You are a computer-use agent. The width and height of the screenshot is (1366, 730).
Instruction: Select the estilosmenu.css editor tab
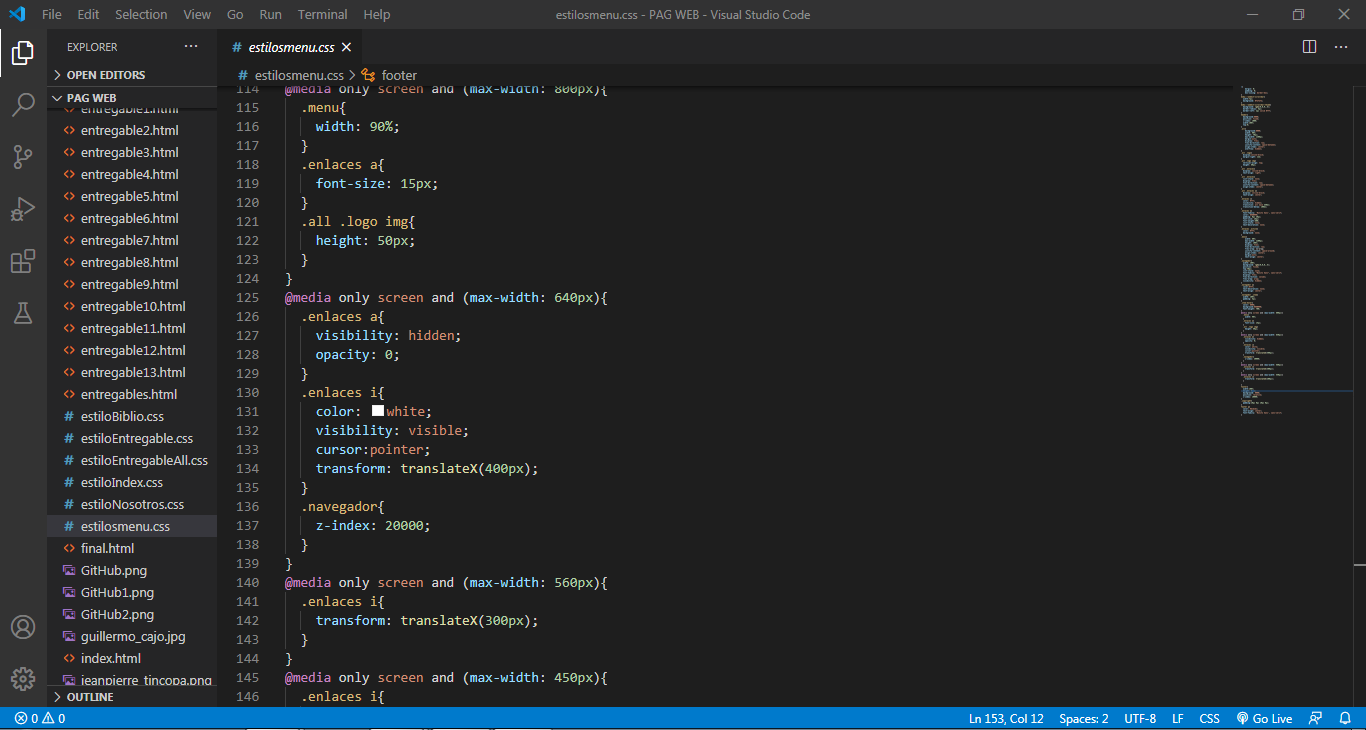290,47
